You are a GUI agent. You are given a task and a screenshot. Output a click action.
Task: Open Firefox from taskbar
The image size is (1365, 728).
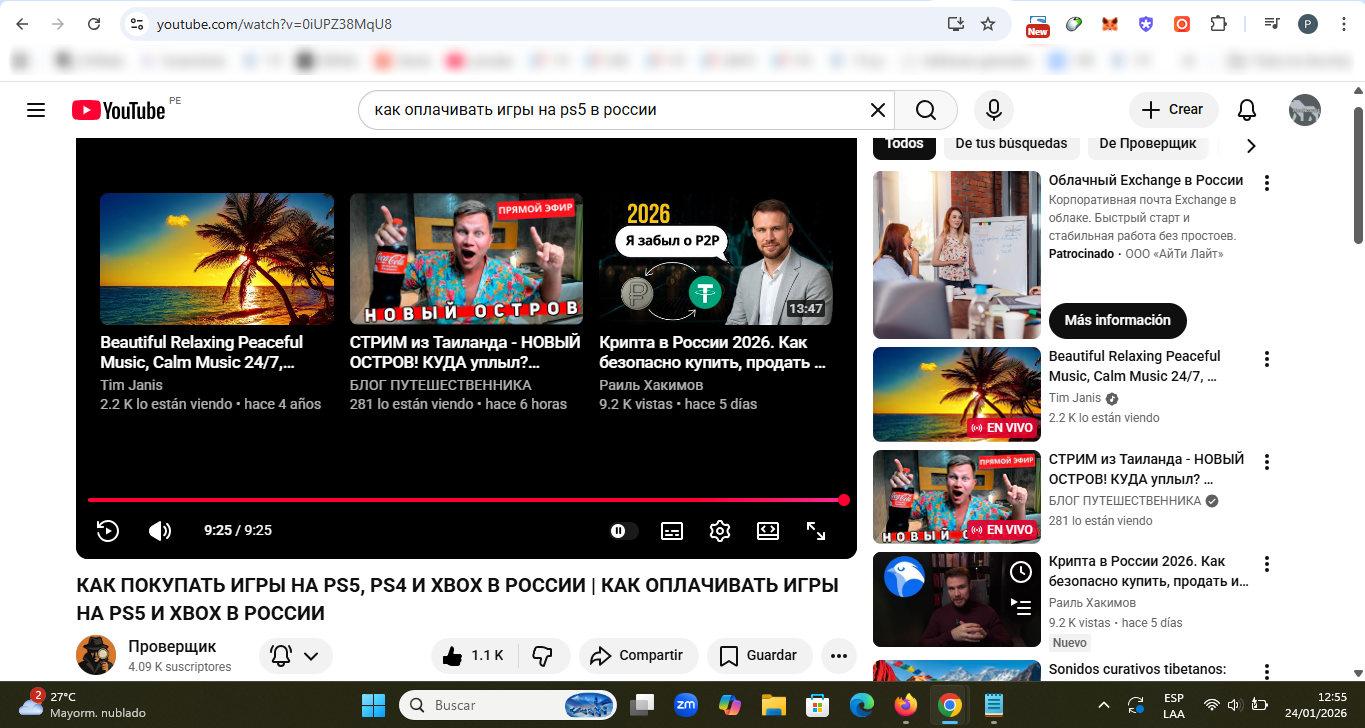[x=906, y=705]
